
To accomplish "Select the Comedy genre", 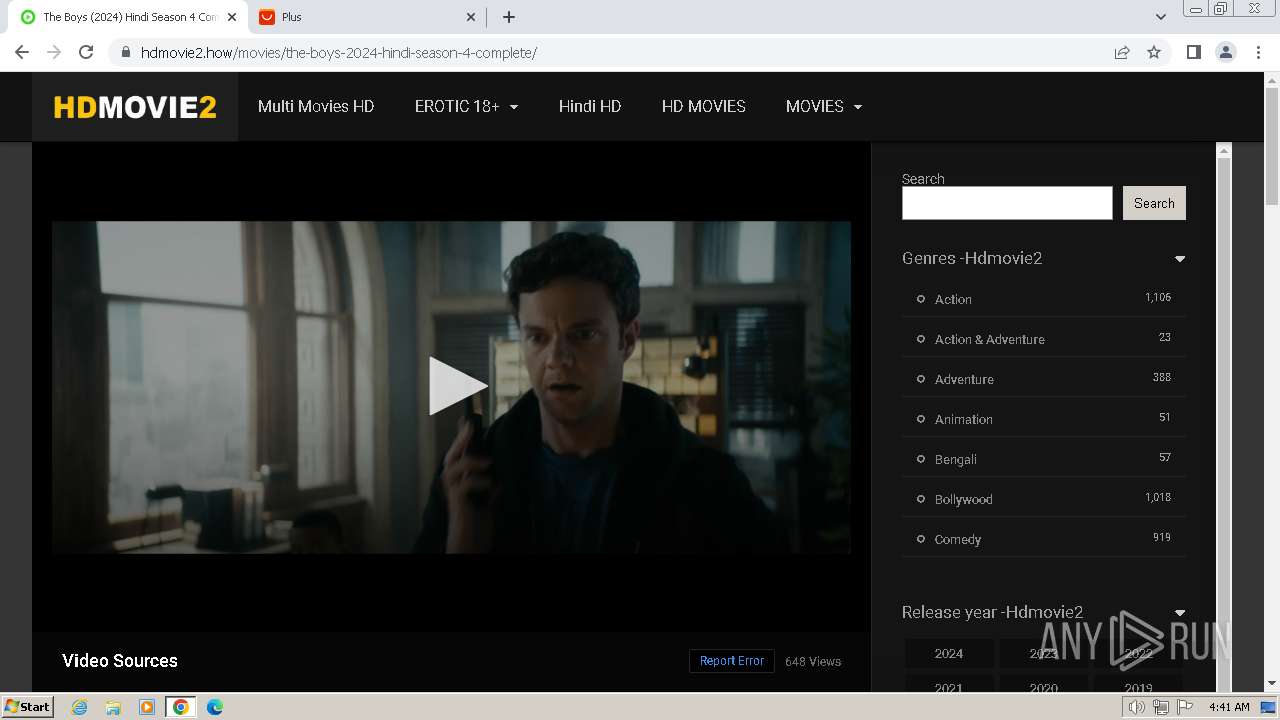I will [958, 539].
